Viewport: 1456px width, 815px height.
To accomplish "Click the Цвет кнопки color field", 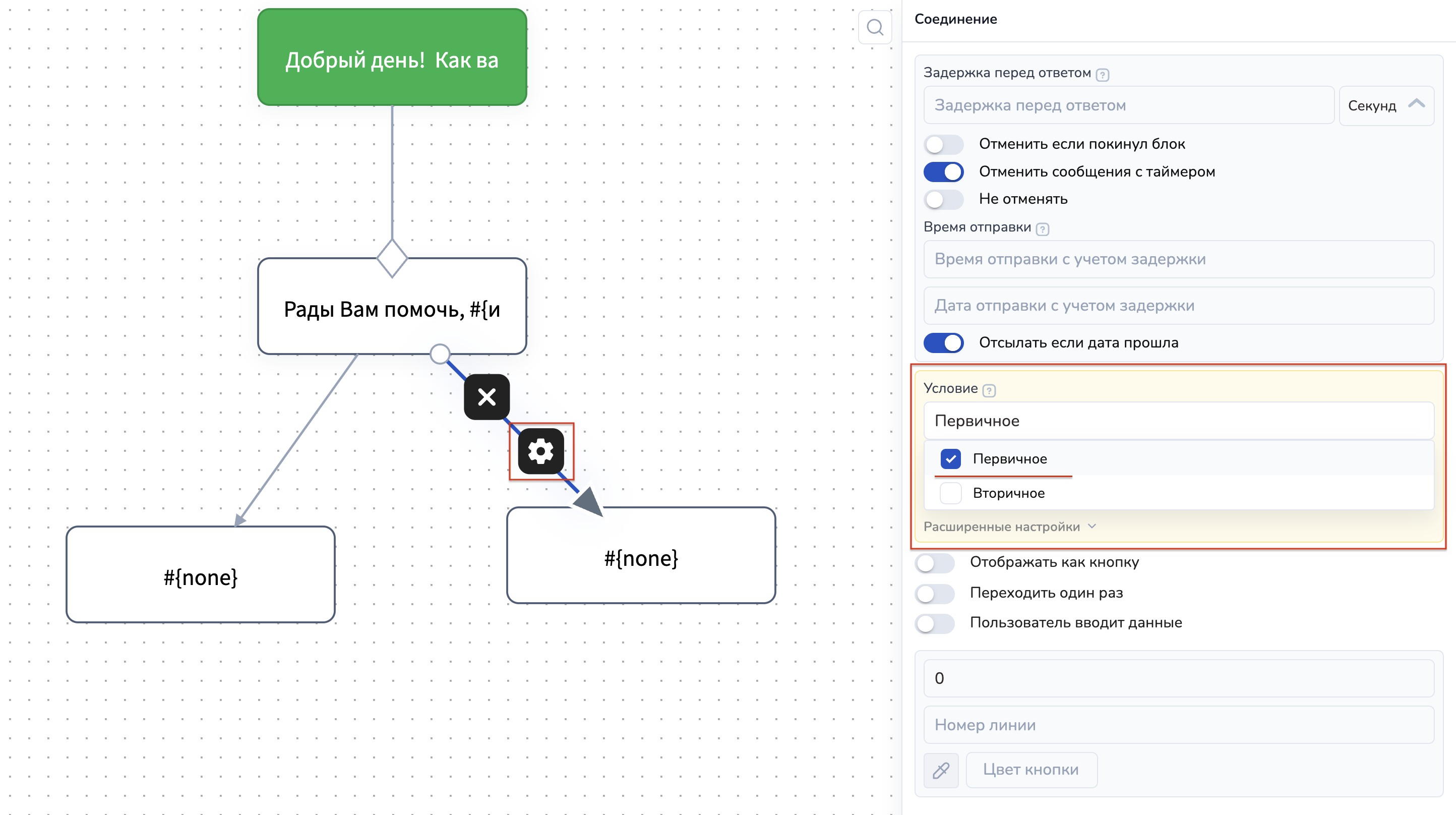I will (x=1031, y=770).
